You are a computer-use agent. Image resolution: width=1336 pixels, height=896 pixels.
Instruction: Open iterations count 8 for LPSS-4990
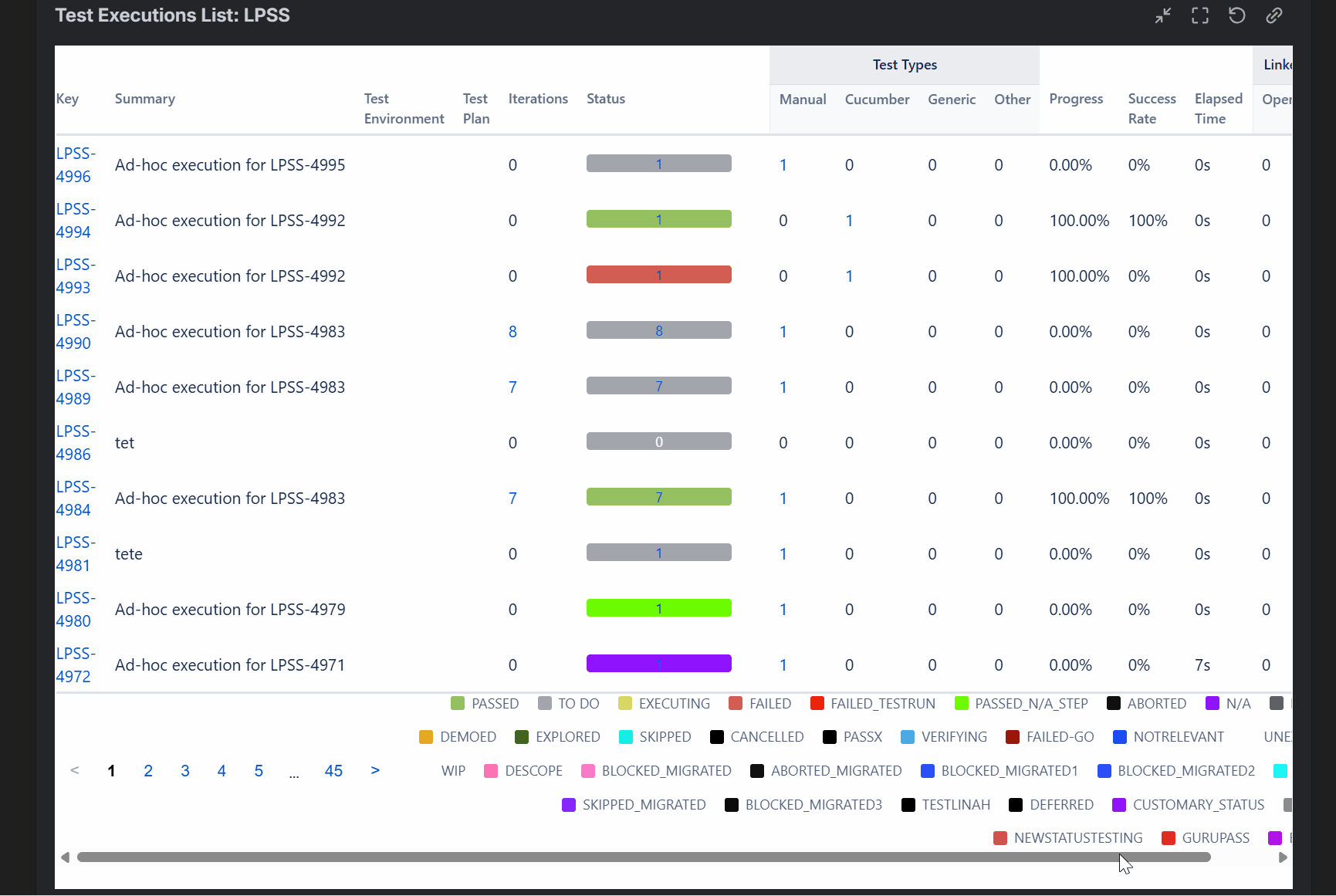512,332
